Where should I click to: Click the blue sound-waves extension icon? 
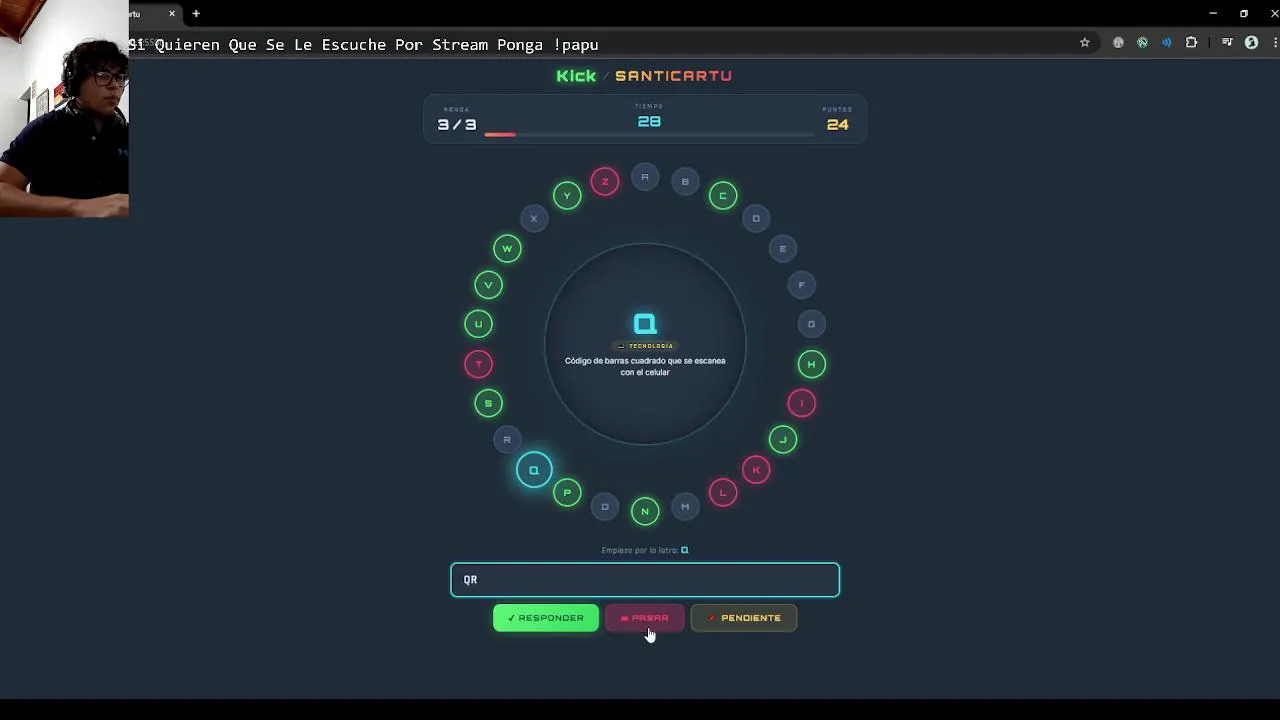click(x=1166, y=43)
